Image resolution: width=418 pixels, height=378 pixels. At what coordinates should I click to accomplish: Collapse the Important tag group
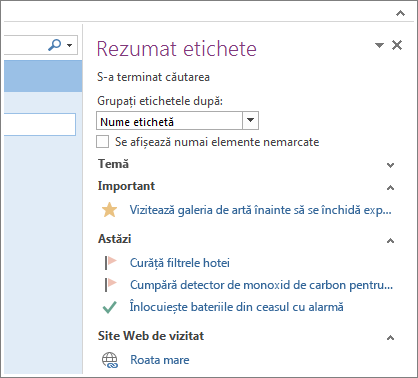pos(390,188)
